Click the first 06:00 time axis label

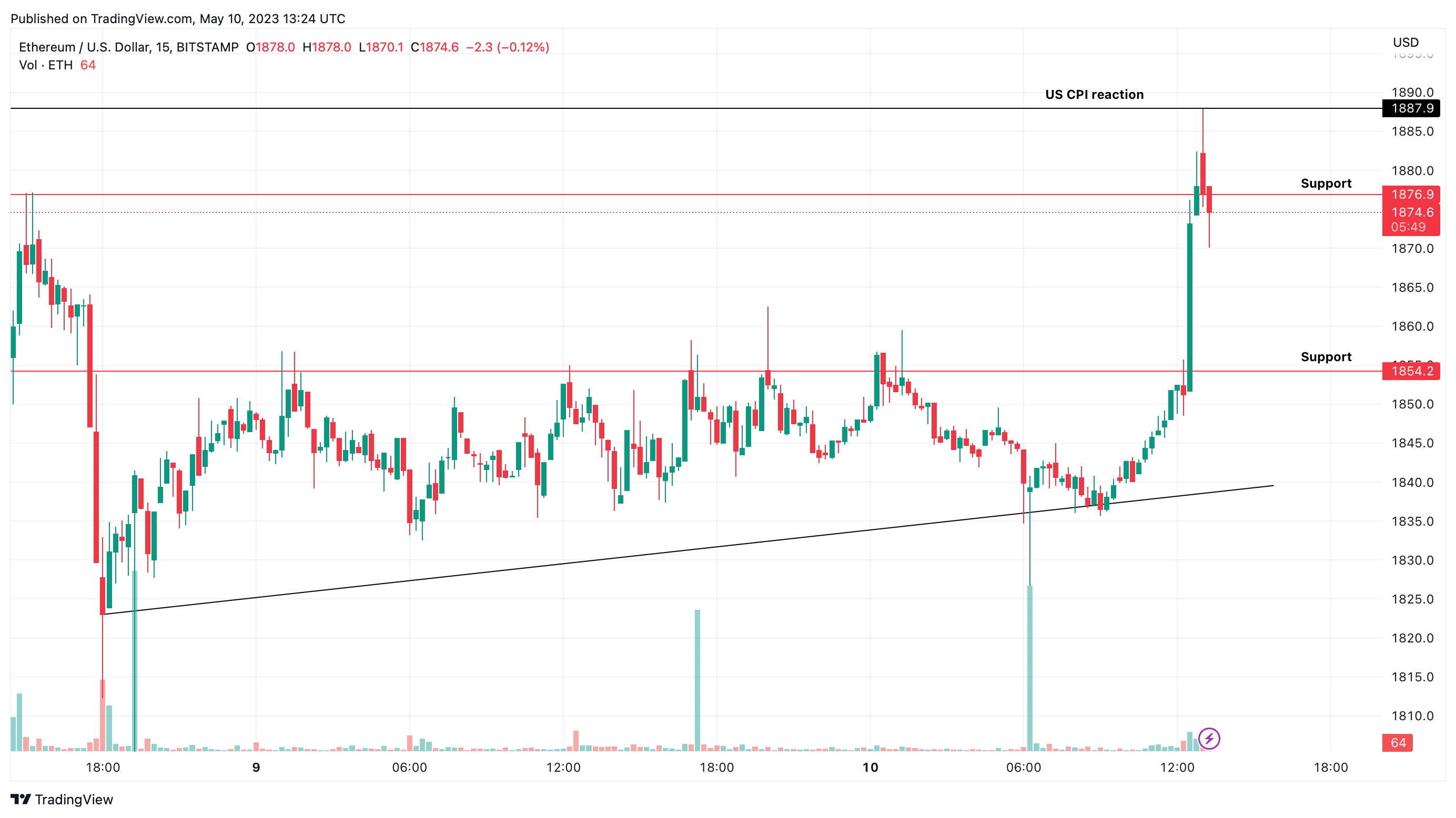(410, 768)
